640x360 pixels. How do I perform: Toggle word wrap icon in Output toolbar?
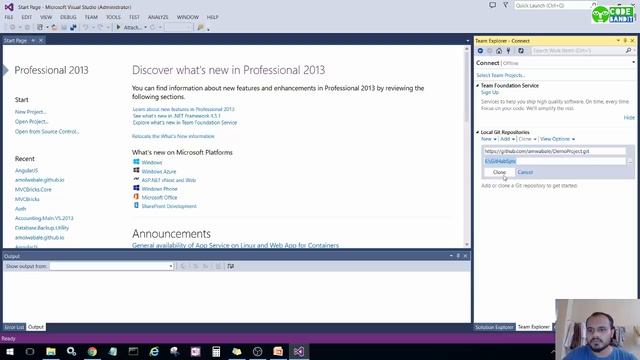coord(231,266)
